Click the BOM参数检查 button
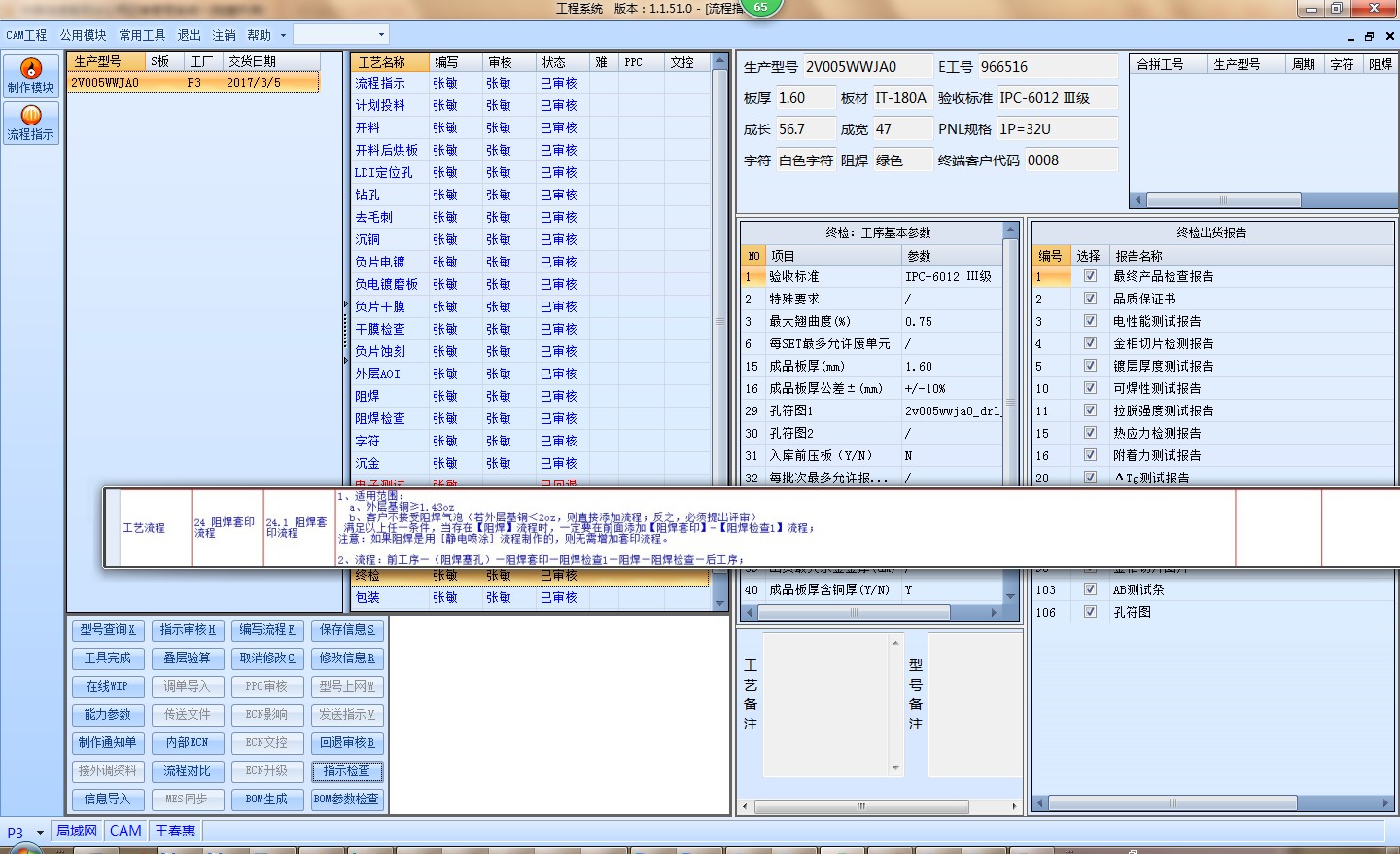 347,800
